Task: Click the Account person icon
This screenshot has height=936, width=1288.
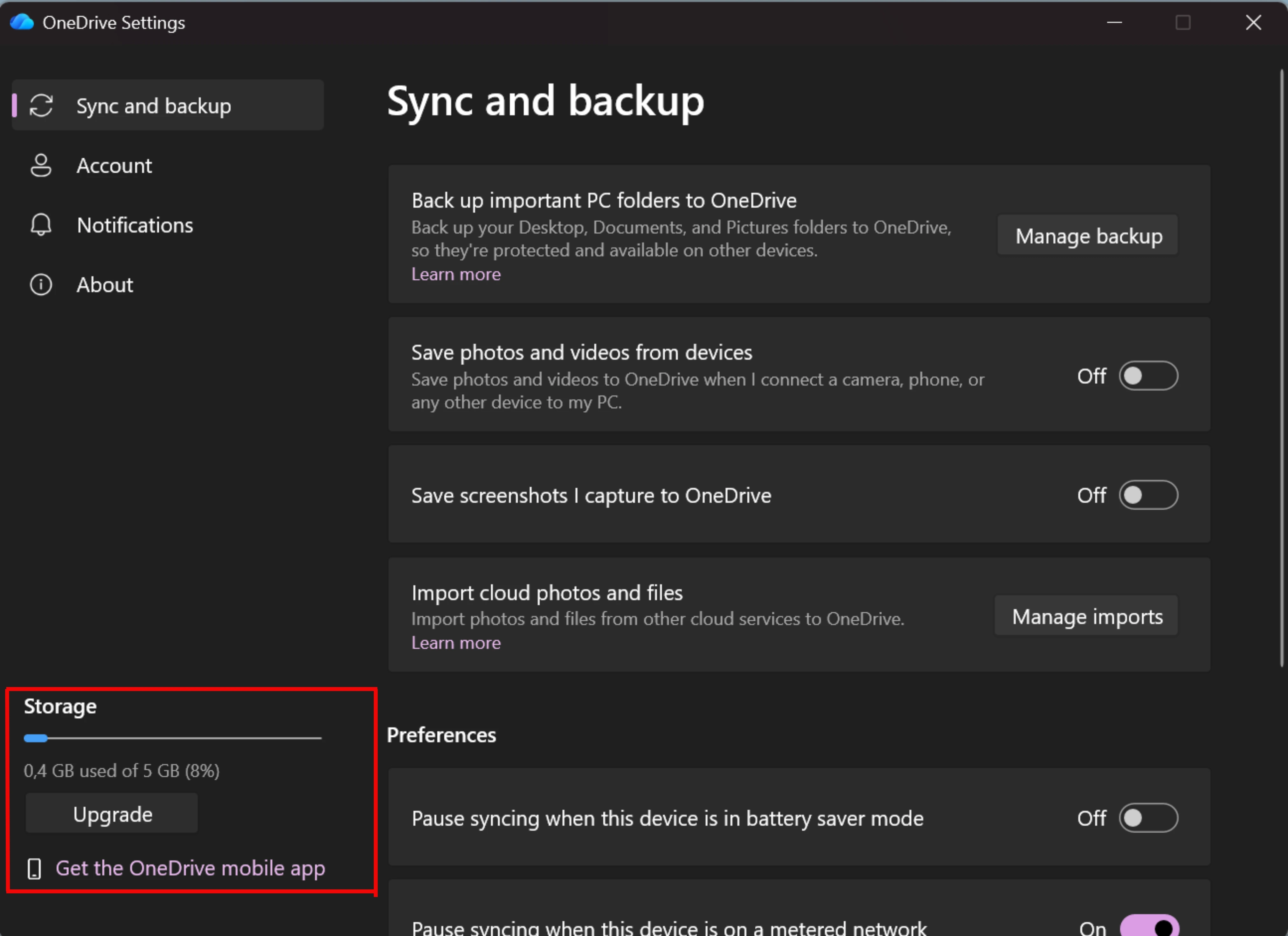Action: tap(41, 165)
